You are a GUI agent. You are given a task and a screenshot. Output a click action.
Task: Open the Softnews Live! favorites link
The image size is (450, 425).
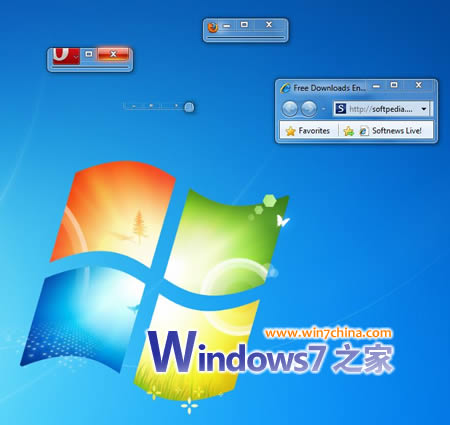391,131
